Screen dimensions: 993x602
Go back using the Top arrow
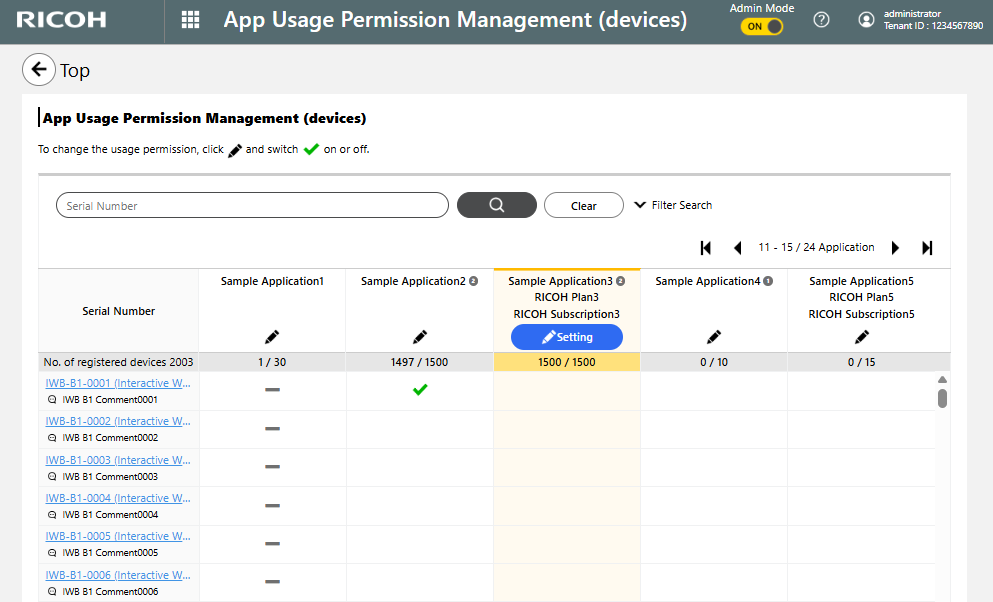point(38,69)
